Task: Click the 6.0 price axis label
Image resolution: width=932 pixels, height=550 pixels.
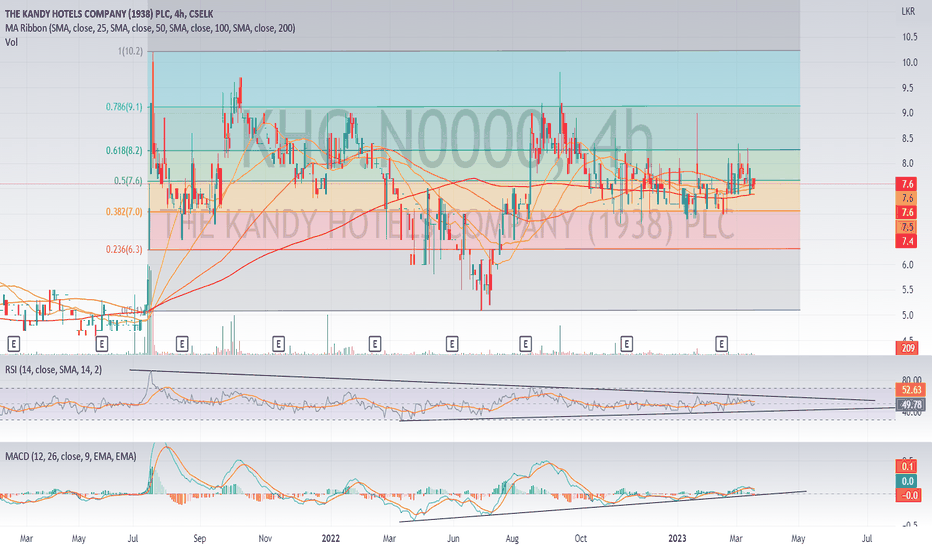Action: click(908, 265)
